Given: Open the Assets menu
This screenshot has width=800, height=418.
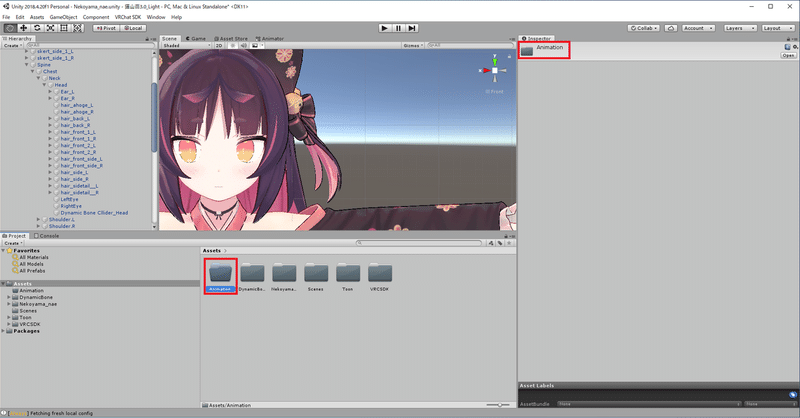Looking at the screenshot, I should 37,17.
